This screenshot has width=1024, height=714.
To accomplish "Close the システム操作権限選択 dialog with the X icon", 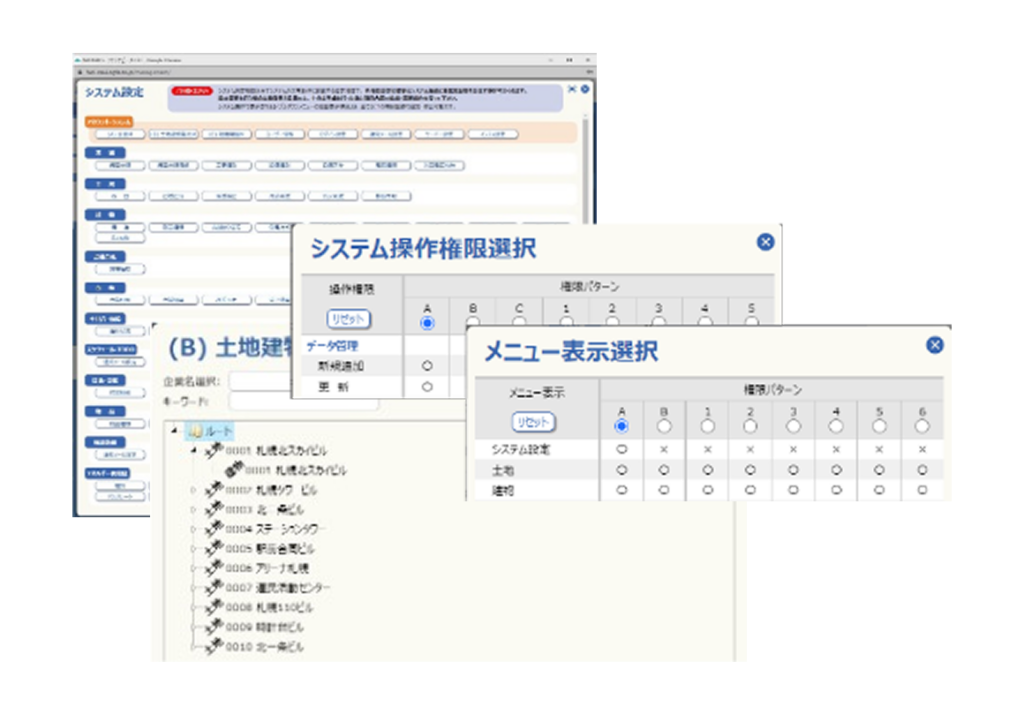I will click(x=765, y=242).
